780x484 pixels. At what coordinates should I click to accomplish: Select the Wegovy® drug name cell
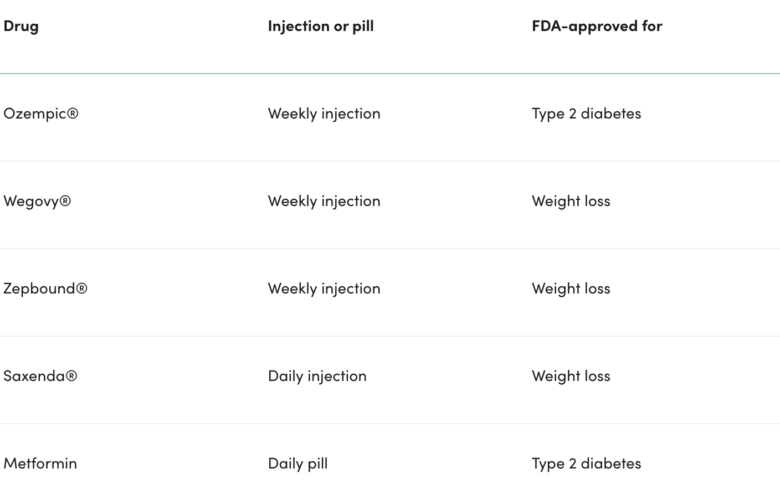click(x=37, y=201)
